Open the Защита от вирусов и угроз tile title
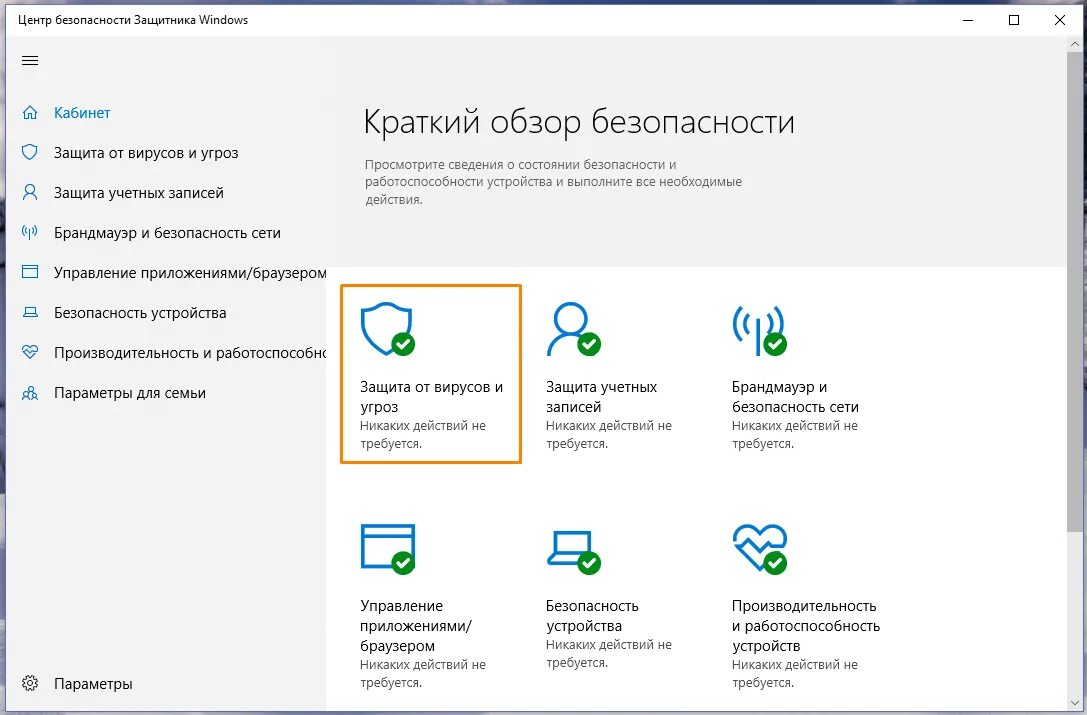 point(431,397)
